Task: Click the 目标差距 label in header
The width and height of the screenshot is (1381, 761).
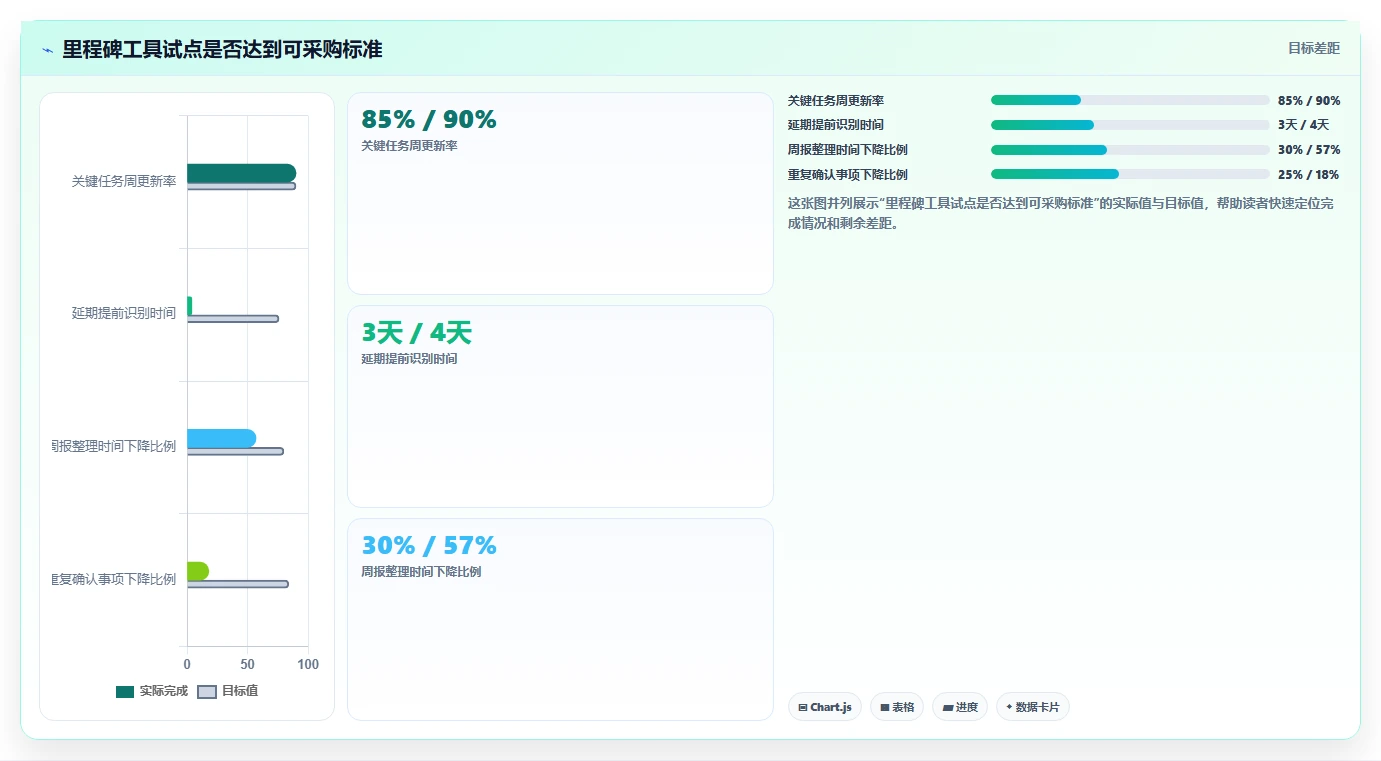Action: pos(1314,48)
